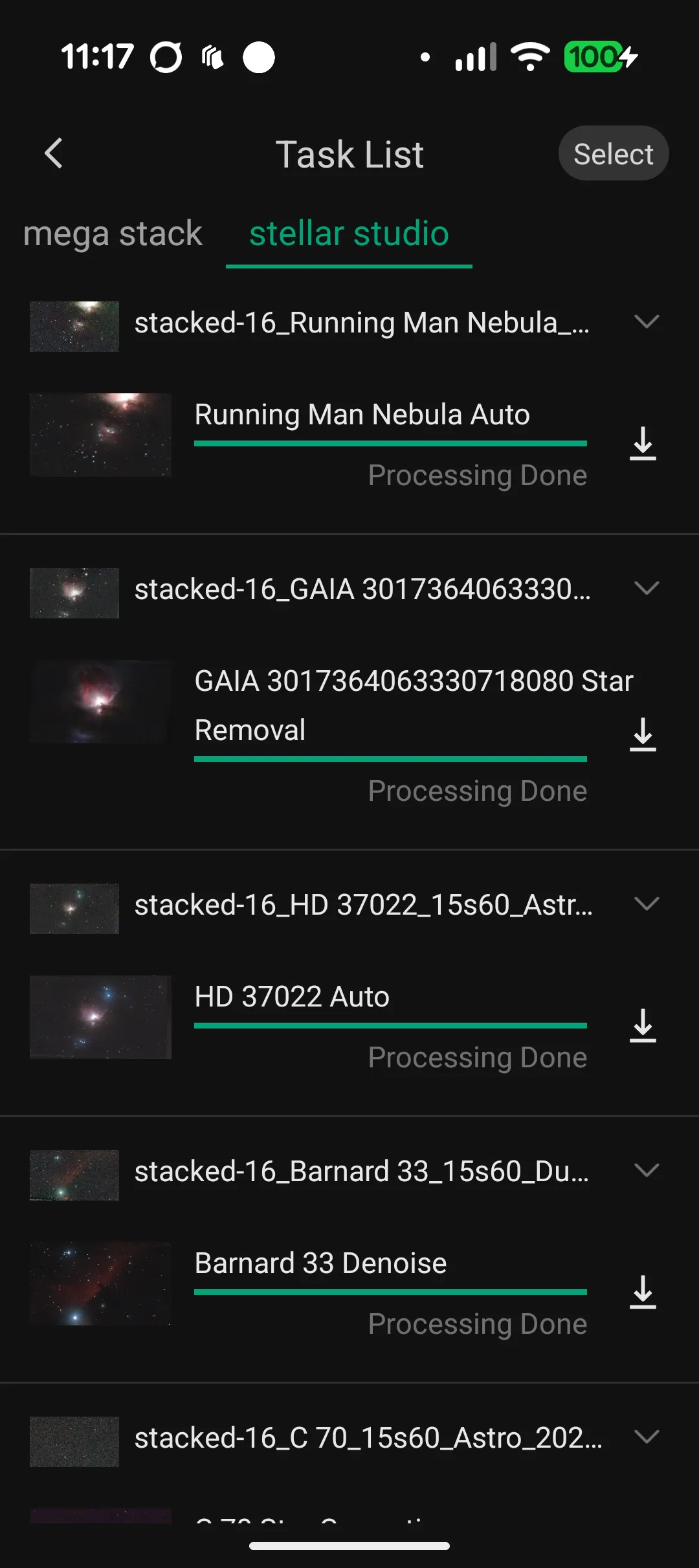The width and height of the screenshot is (699, 1568).
Task: Open the HD 37022 Auto thumbnail
Action: point(101,1017)
